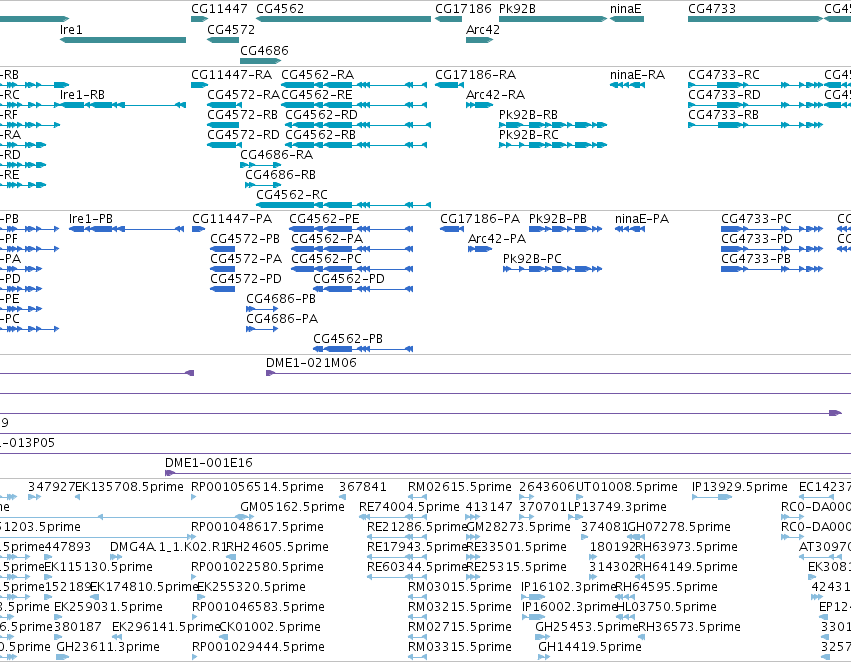Click the CG4686-RB transcript label
Screen dimensions: 851x662
(x=281, y=175)
